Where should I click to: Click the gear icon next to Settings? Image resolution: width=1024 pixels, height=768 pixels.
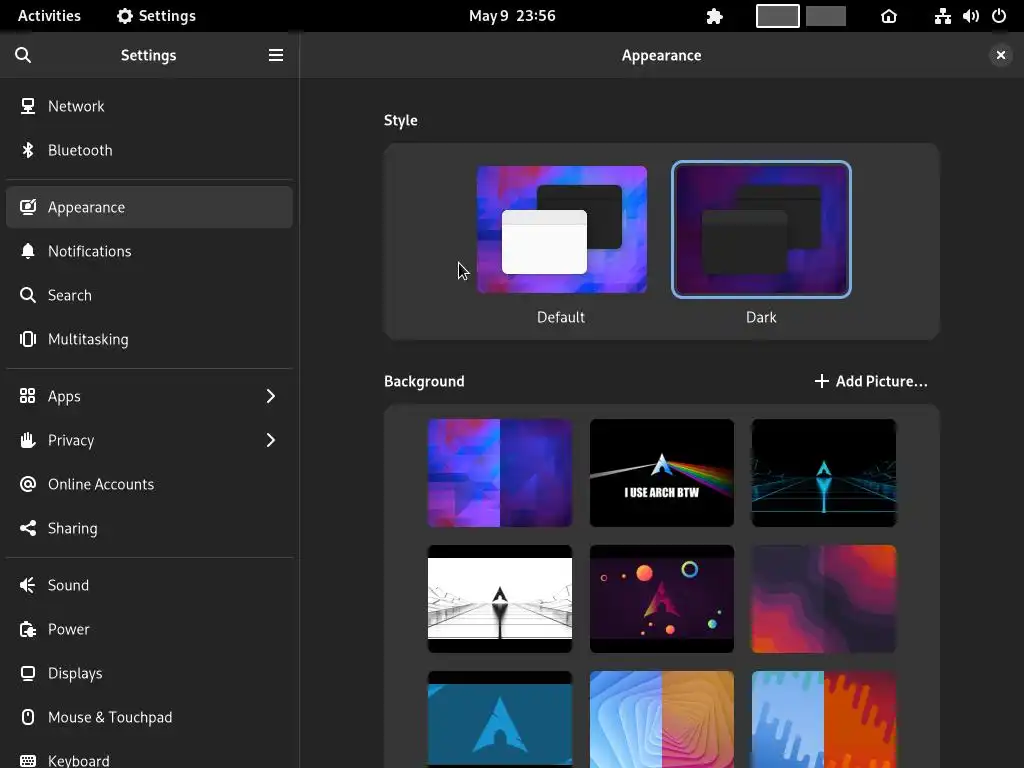click(x=125, y=16)
